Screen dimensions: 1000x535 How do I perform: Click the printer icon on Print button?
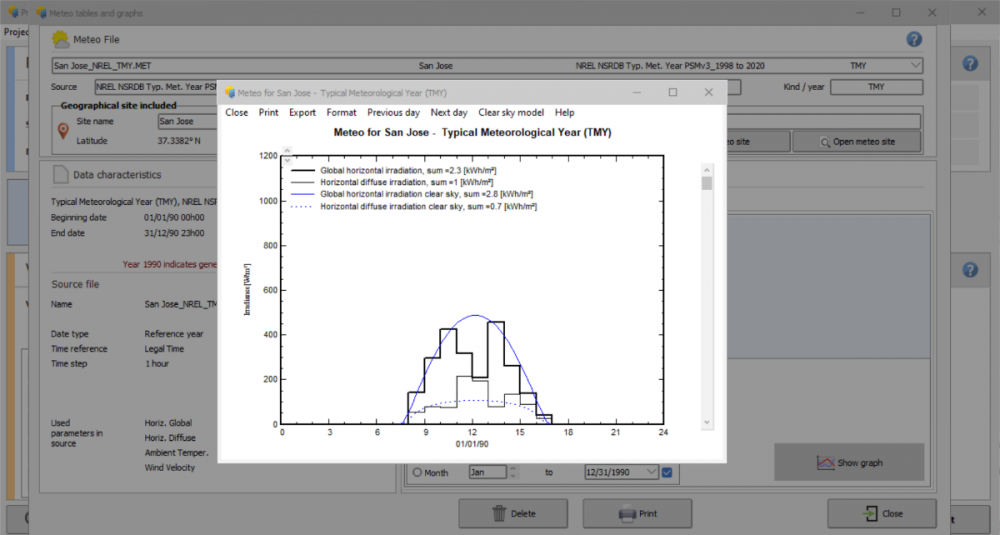pos(627,513)
